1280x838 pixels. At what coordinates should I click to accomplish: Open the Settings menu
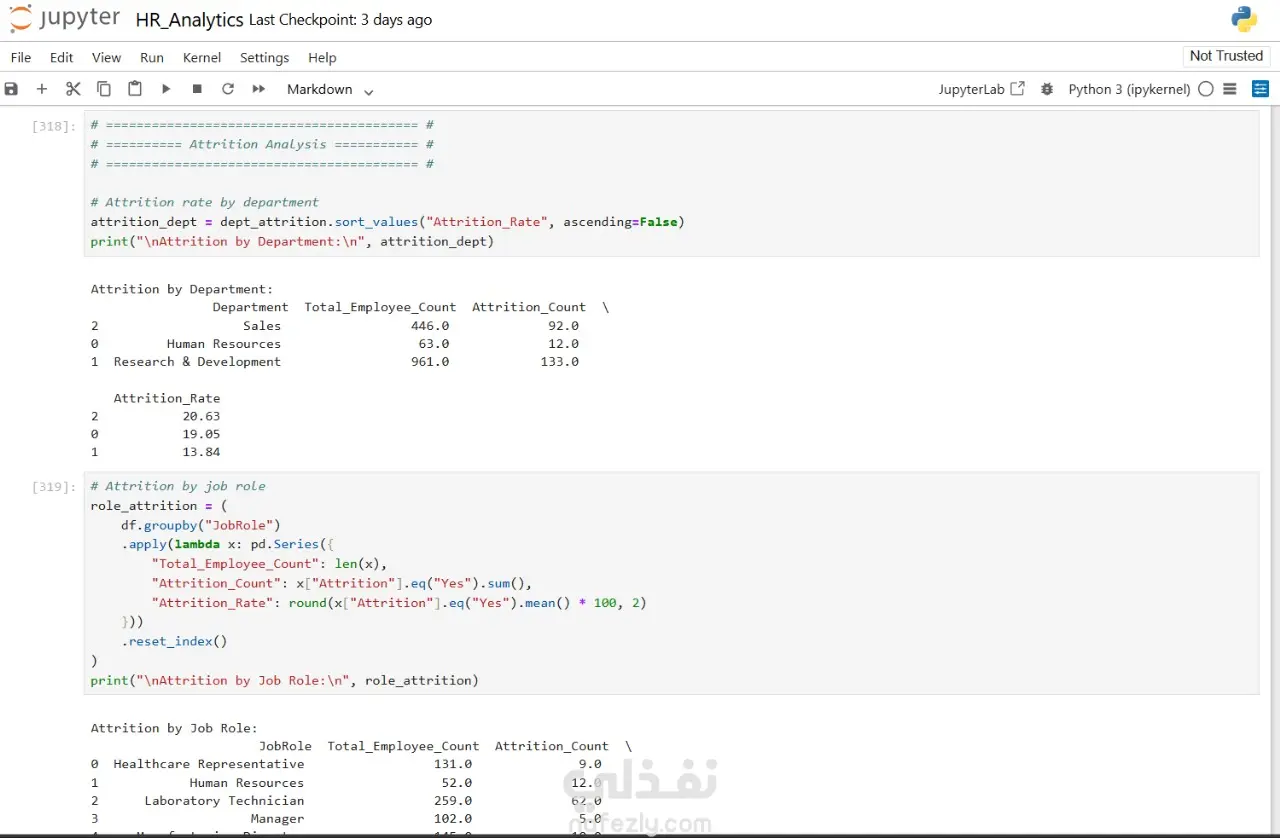264,58
